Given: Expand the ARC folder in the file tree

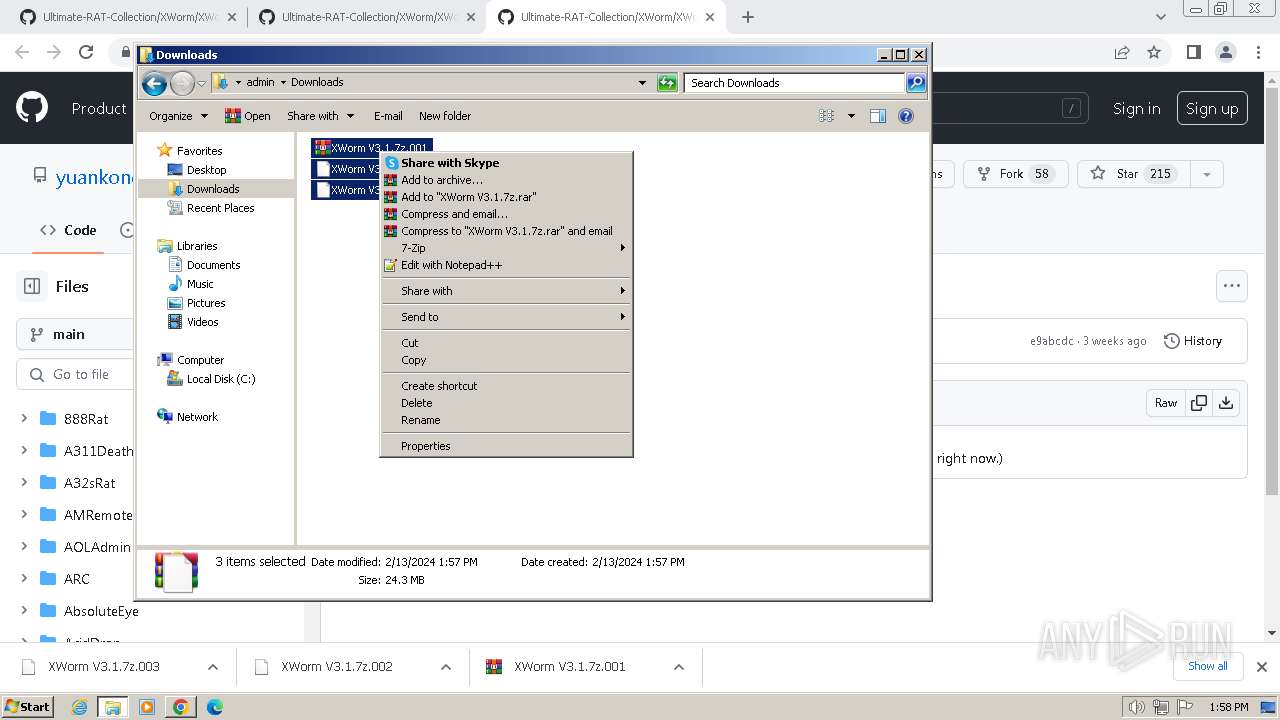Looking at the screenshot, I should [x=24, y=579].
